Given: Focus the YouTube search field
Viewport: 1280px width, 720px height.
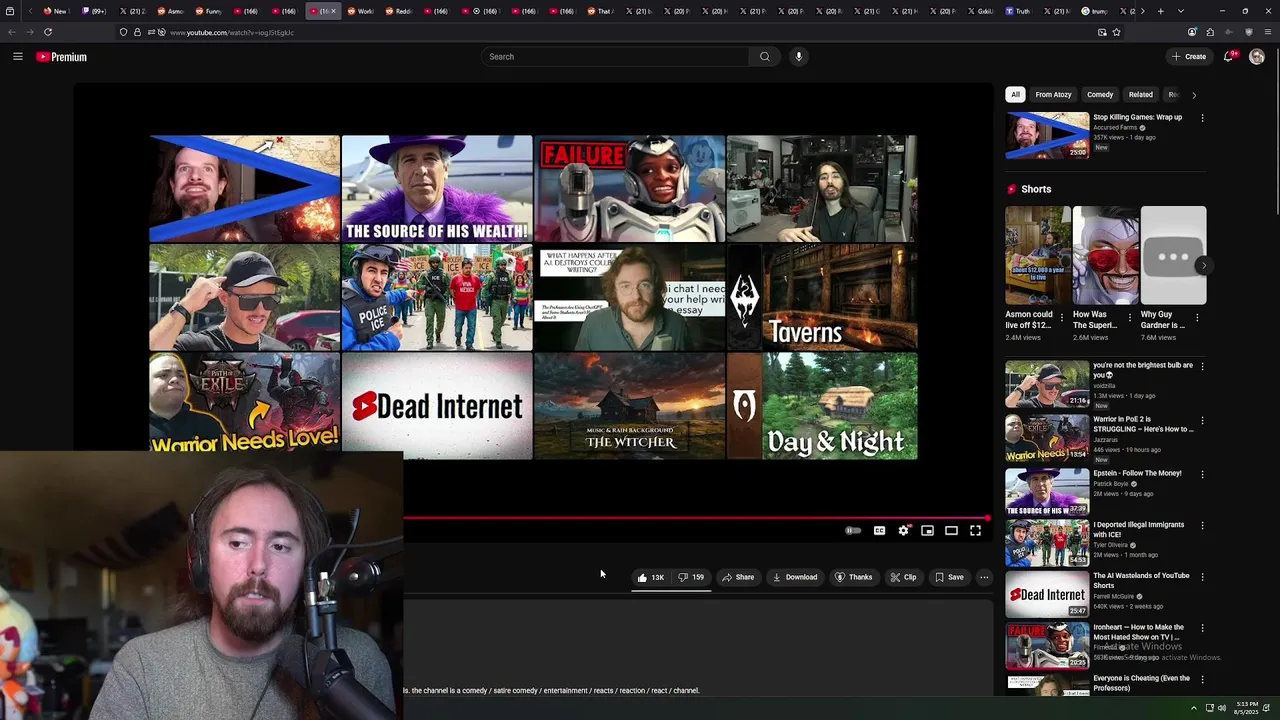Looking at the screenshot, I should [x=615, y=57].
